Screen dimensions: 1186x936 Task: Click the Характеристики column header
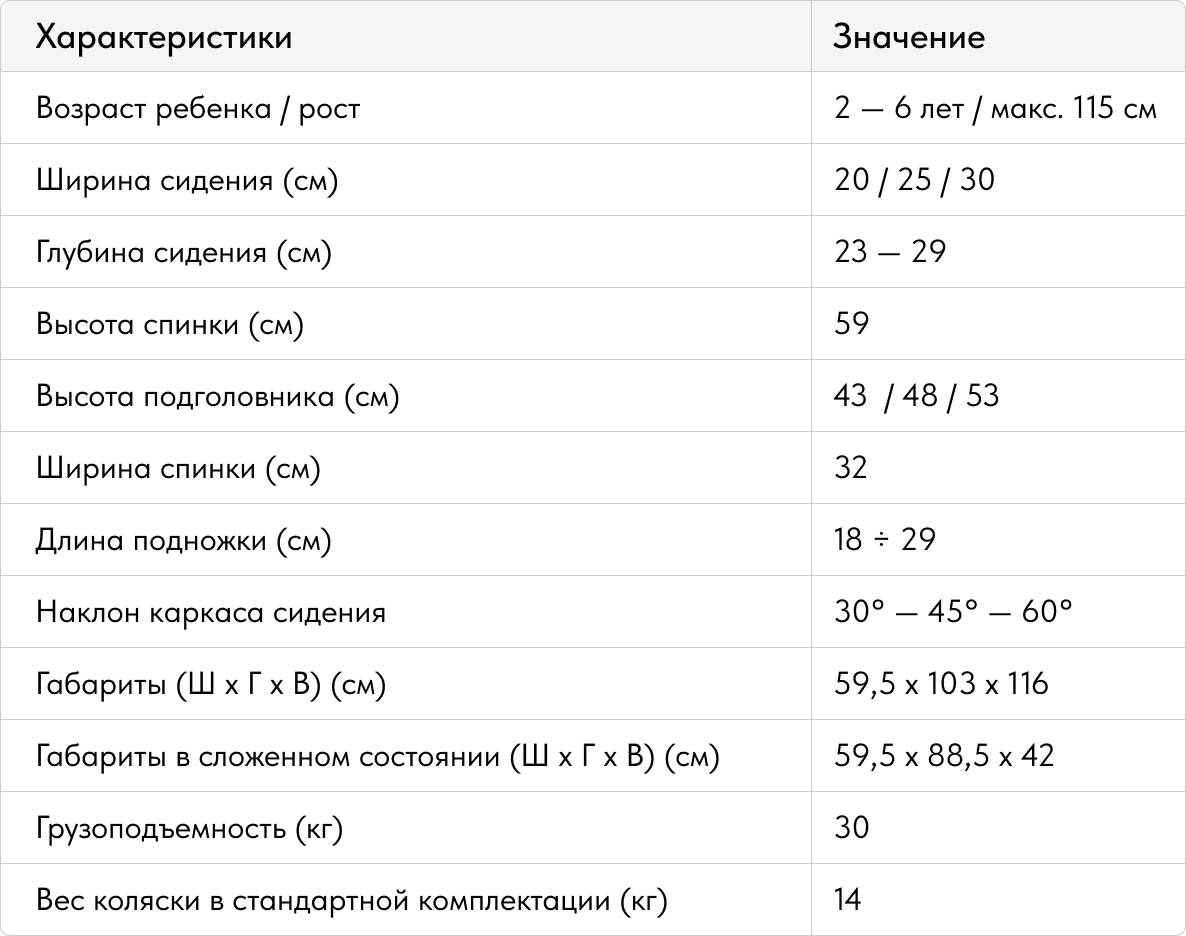point(163,37)
